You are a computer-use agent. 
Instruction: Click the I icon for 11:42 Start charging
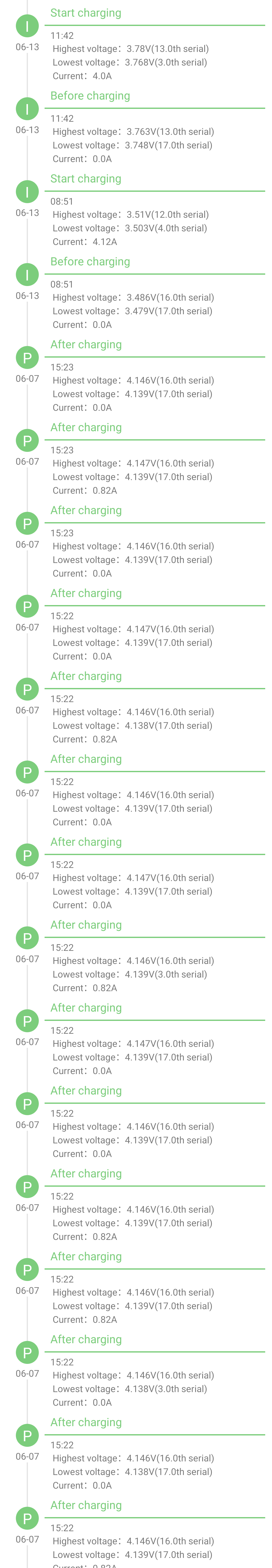(x=27, y=26)
